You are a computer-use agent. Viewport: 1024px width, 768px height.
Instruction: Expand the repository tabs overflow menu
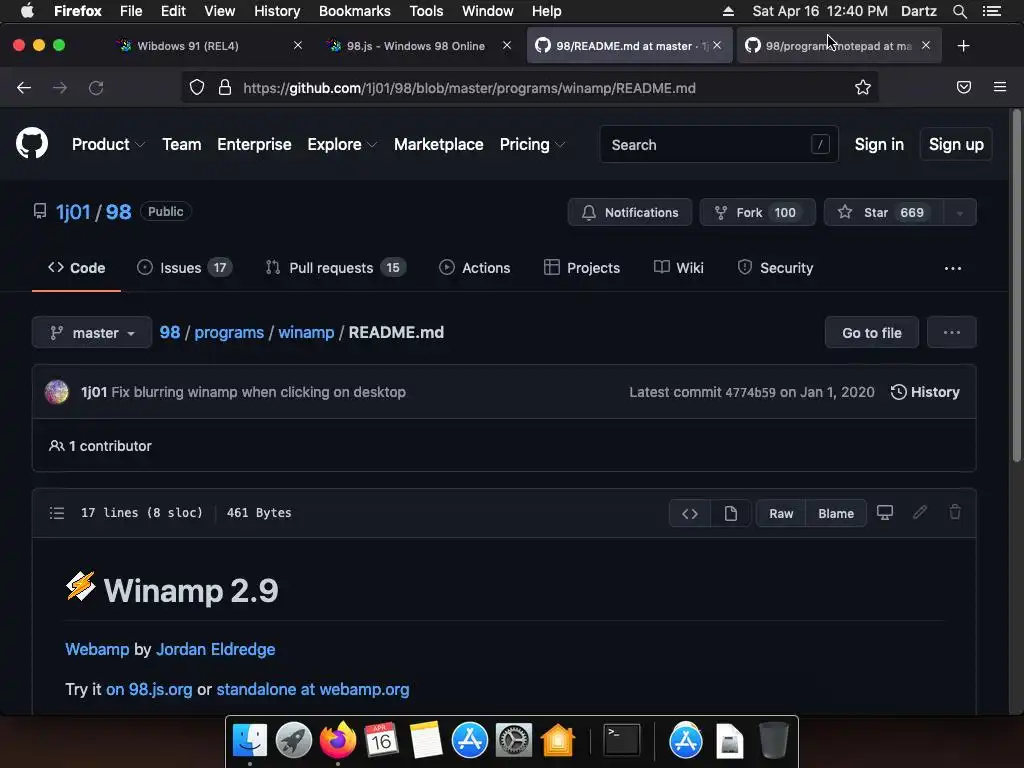click(953, 268)
